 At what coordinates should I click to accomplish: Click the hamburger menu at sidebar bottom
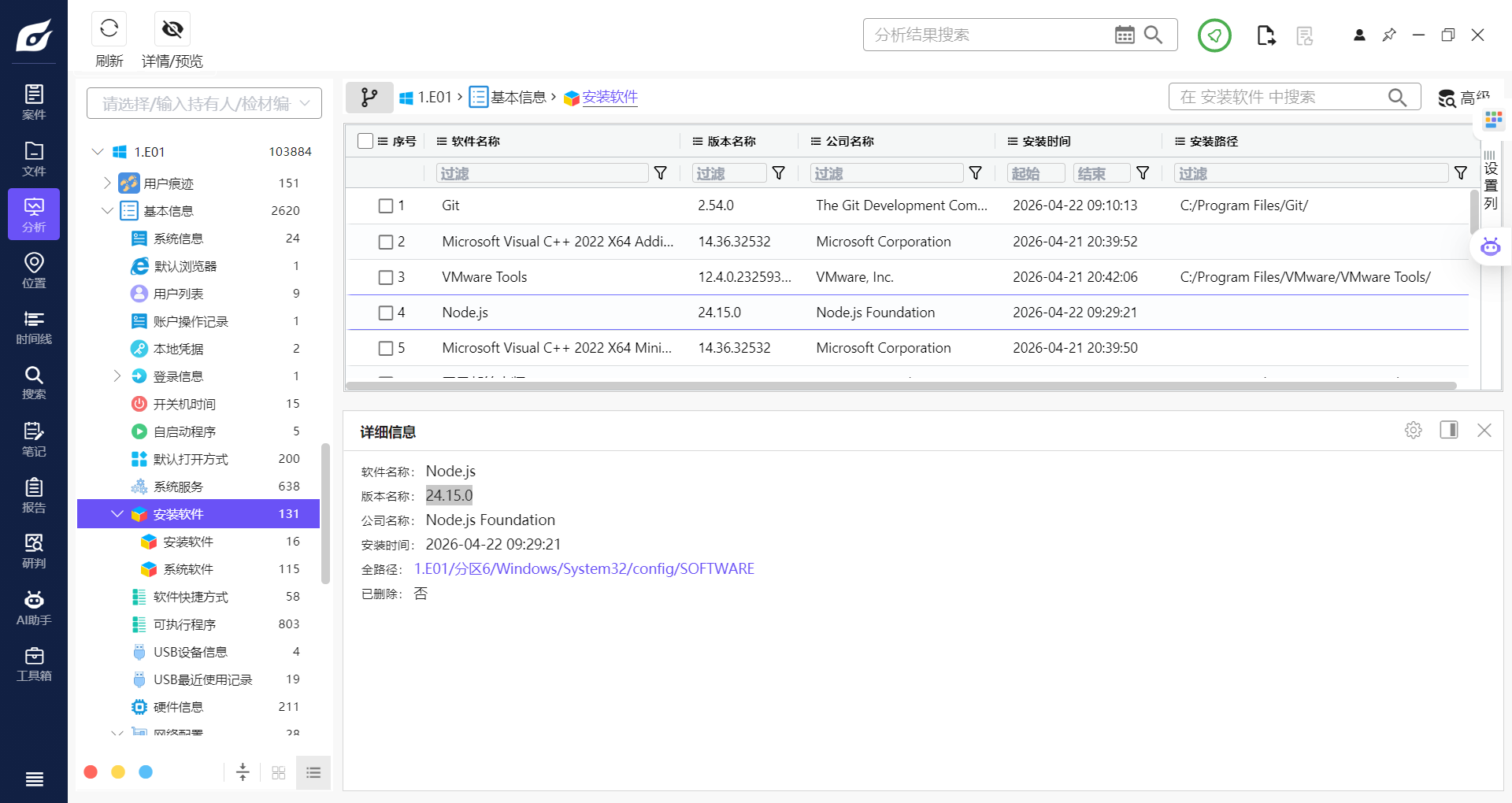point(34,779)
